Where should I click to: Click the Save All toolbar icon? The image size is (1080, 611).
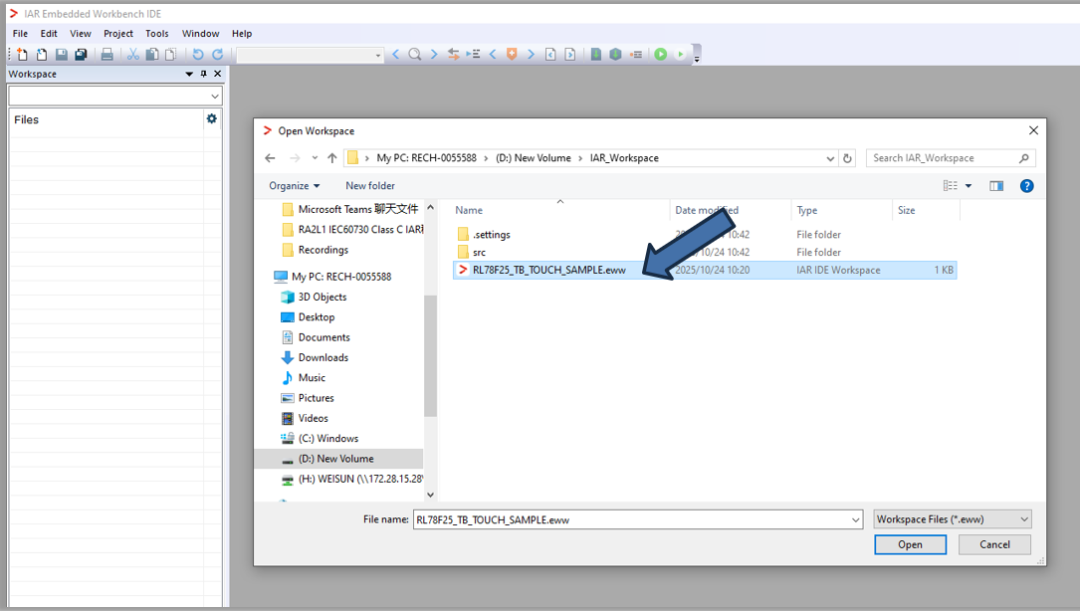[x=81, y=54]
